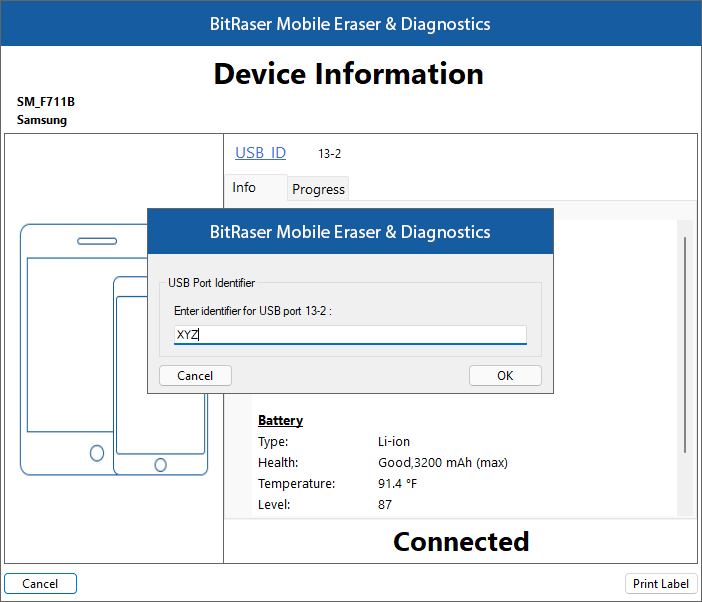The image size is (702, 602).
Task: Click the Health: label
Action: click(278, 462)
